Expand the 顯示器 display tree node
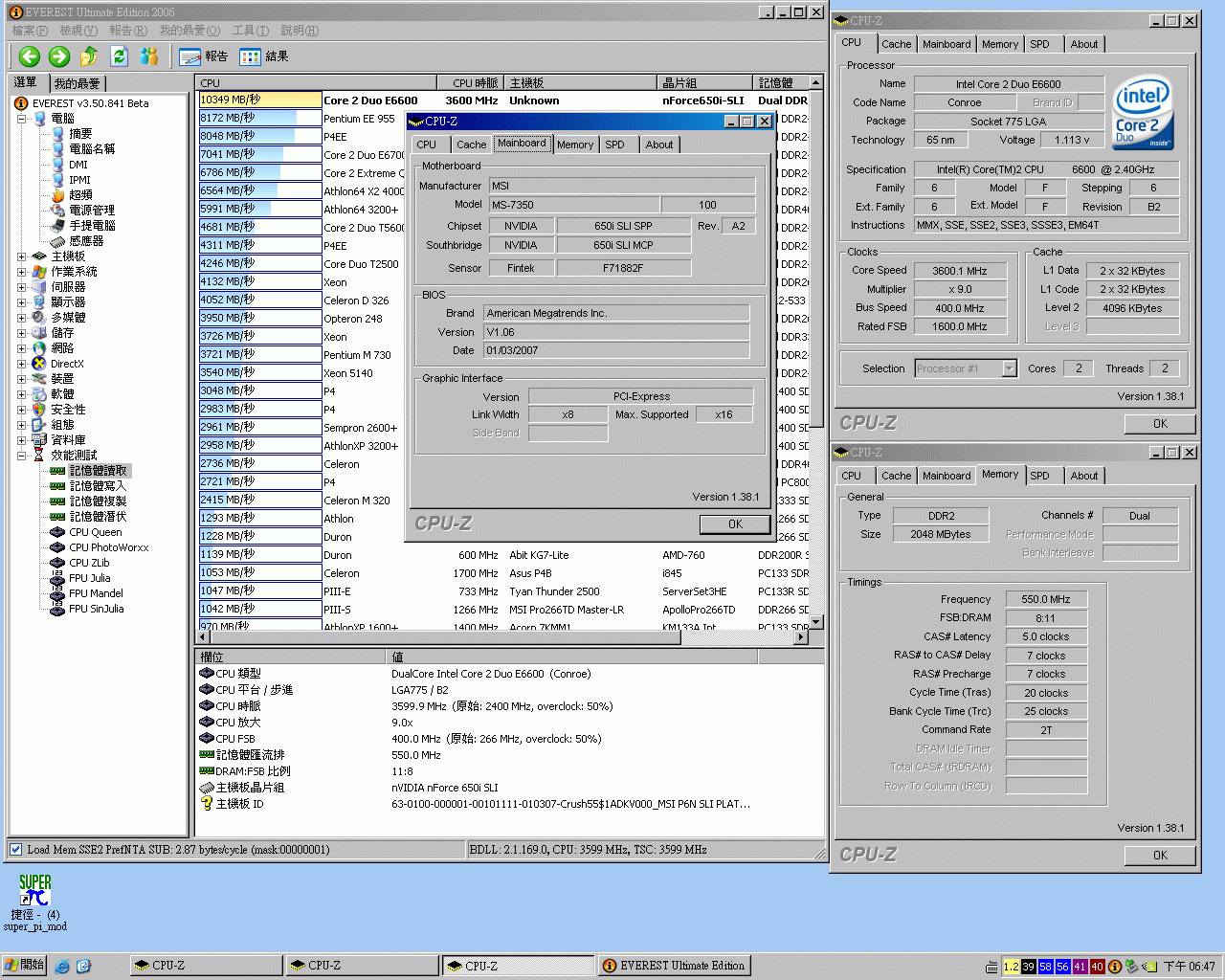Image resolution: width=1225 pixels, height=980 pixels. pyautogui.click(x=21, y=302)
